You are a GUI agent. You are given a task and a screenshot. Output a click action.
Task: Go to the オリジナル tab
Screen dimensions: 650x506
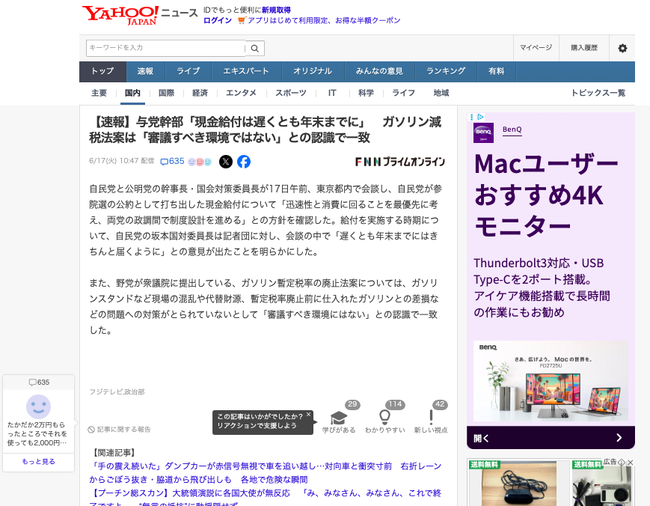point(313,71)
